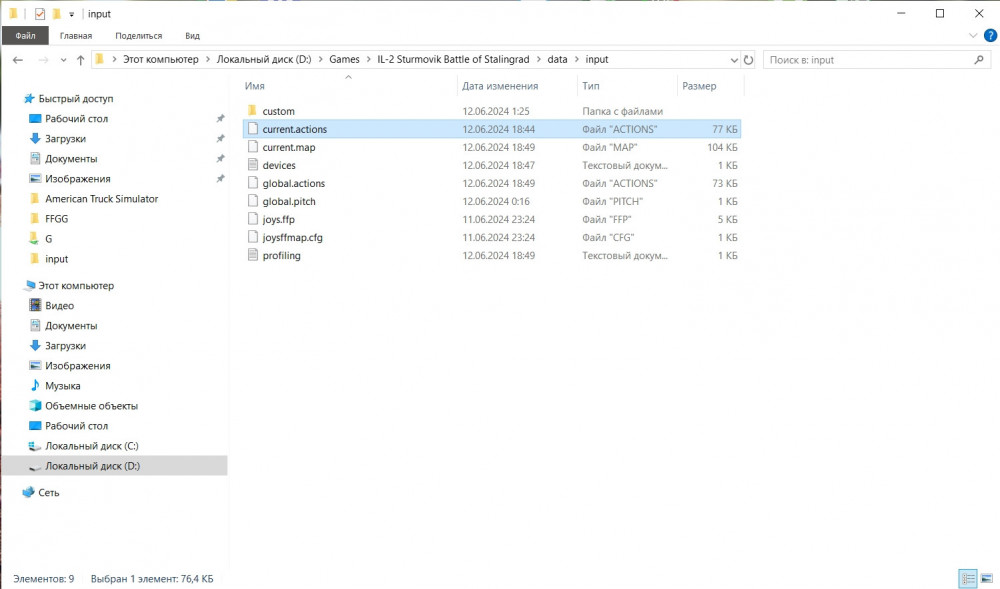
Task: Click the Back navigation arrow
Action: (x=17, y=60)
